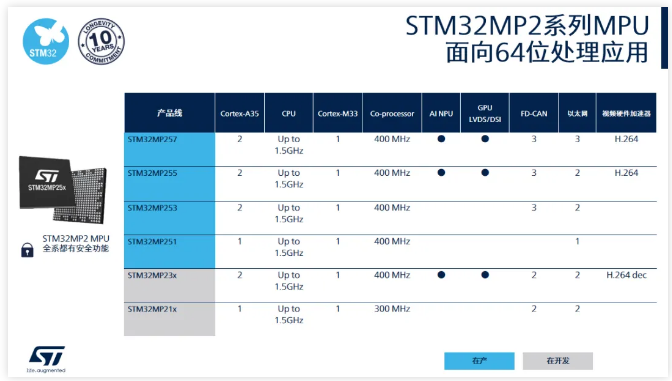Click the gray 在开发 legend box

pos(558,361)
